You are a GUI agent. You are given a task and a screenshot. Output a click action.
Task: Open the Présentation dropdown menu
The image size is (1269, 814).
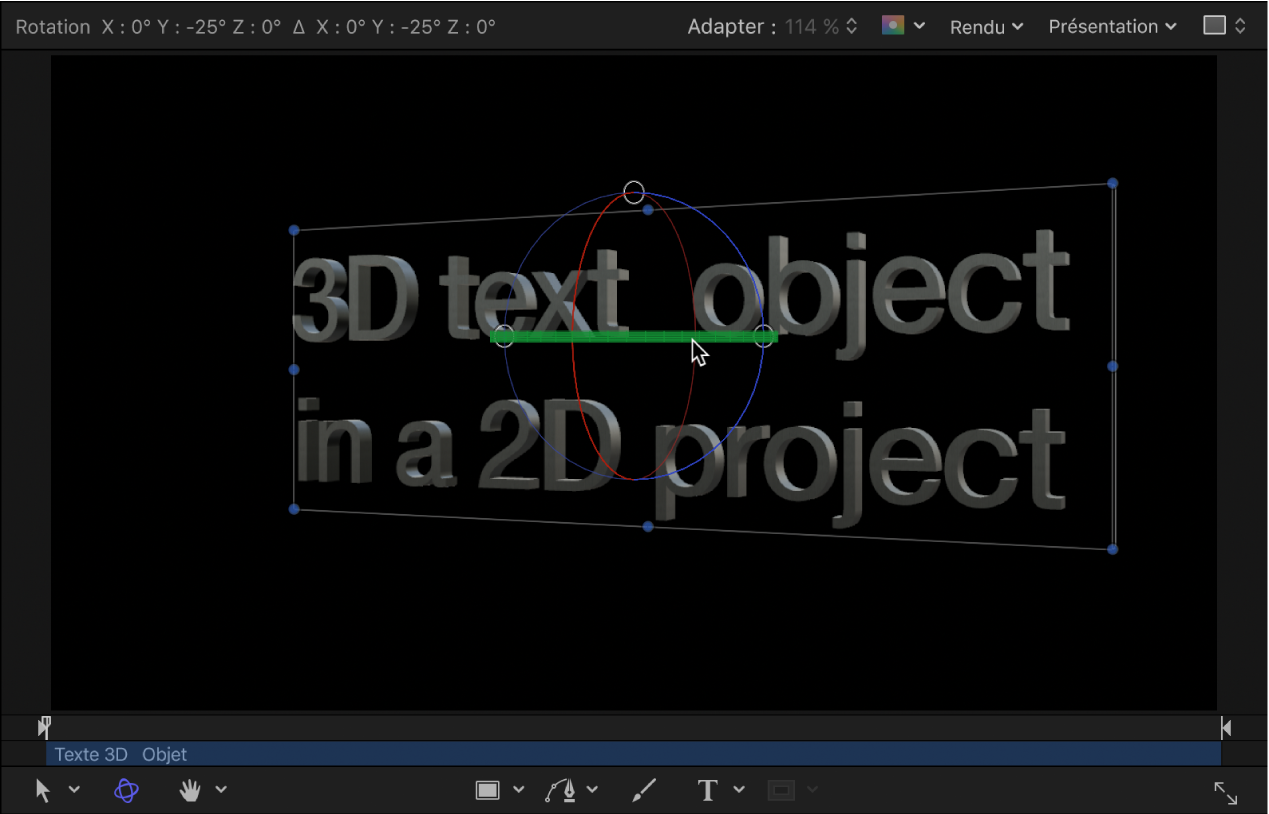1110,27
